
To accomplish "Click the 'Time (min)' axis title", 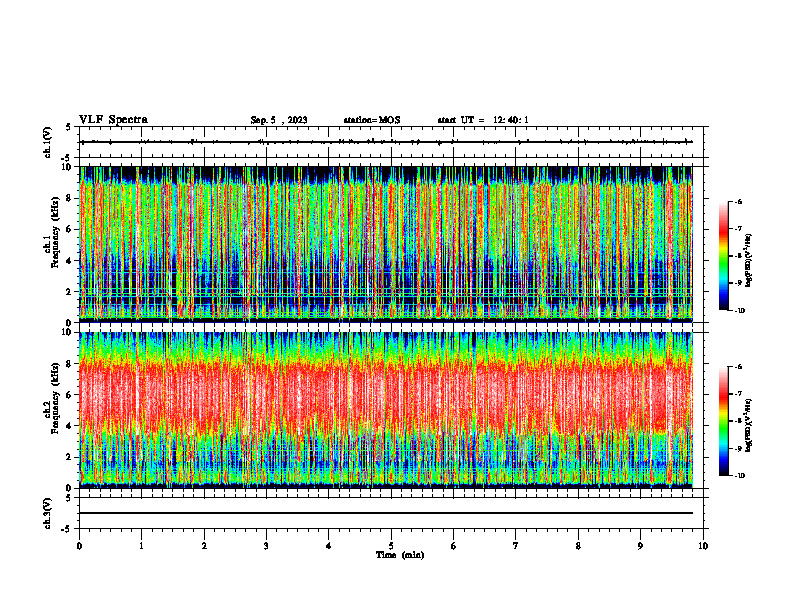I will (x=400, y=555).
